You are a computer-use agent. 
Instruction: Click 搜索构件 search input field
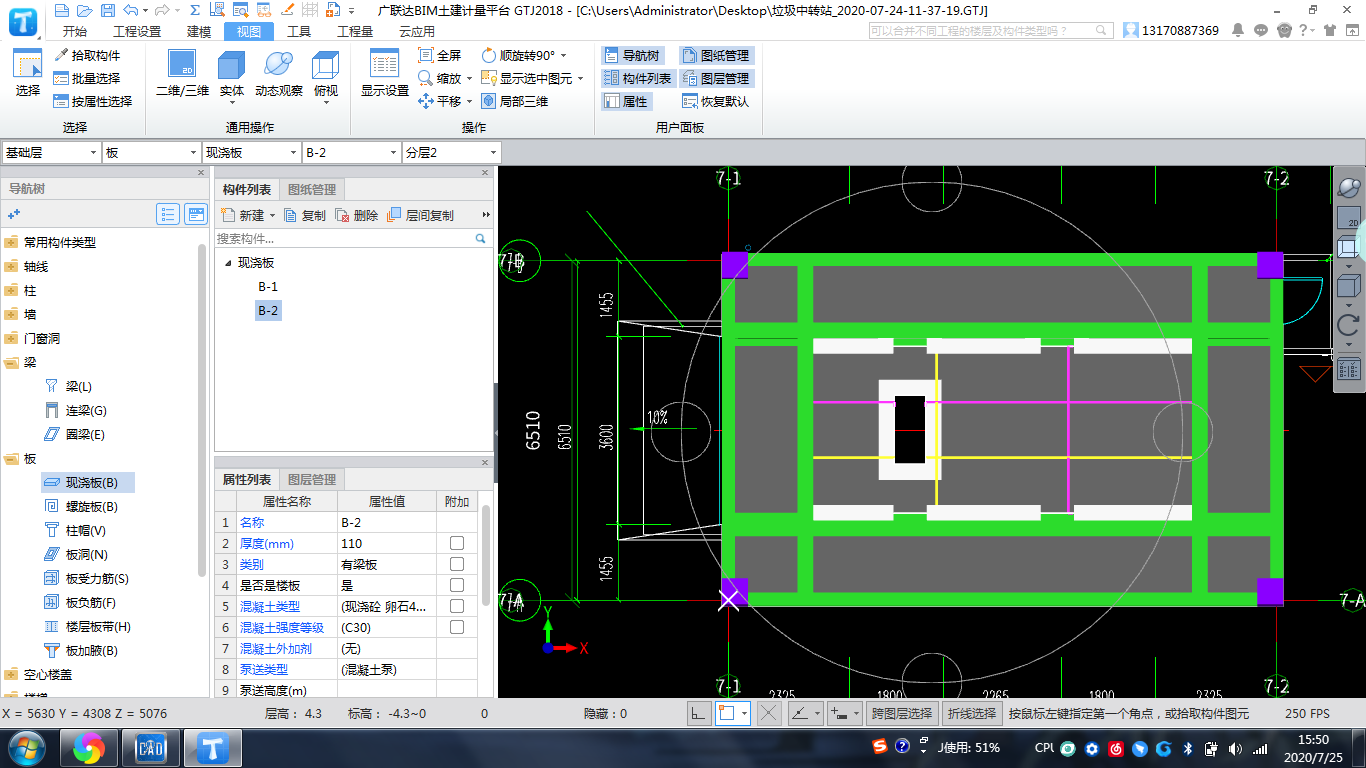[x=344, y=239]
